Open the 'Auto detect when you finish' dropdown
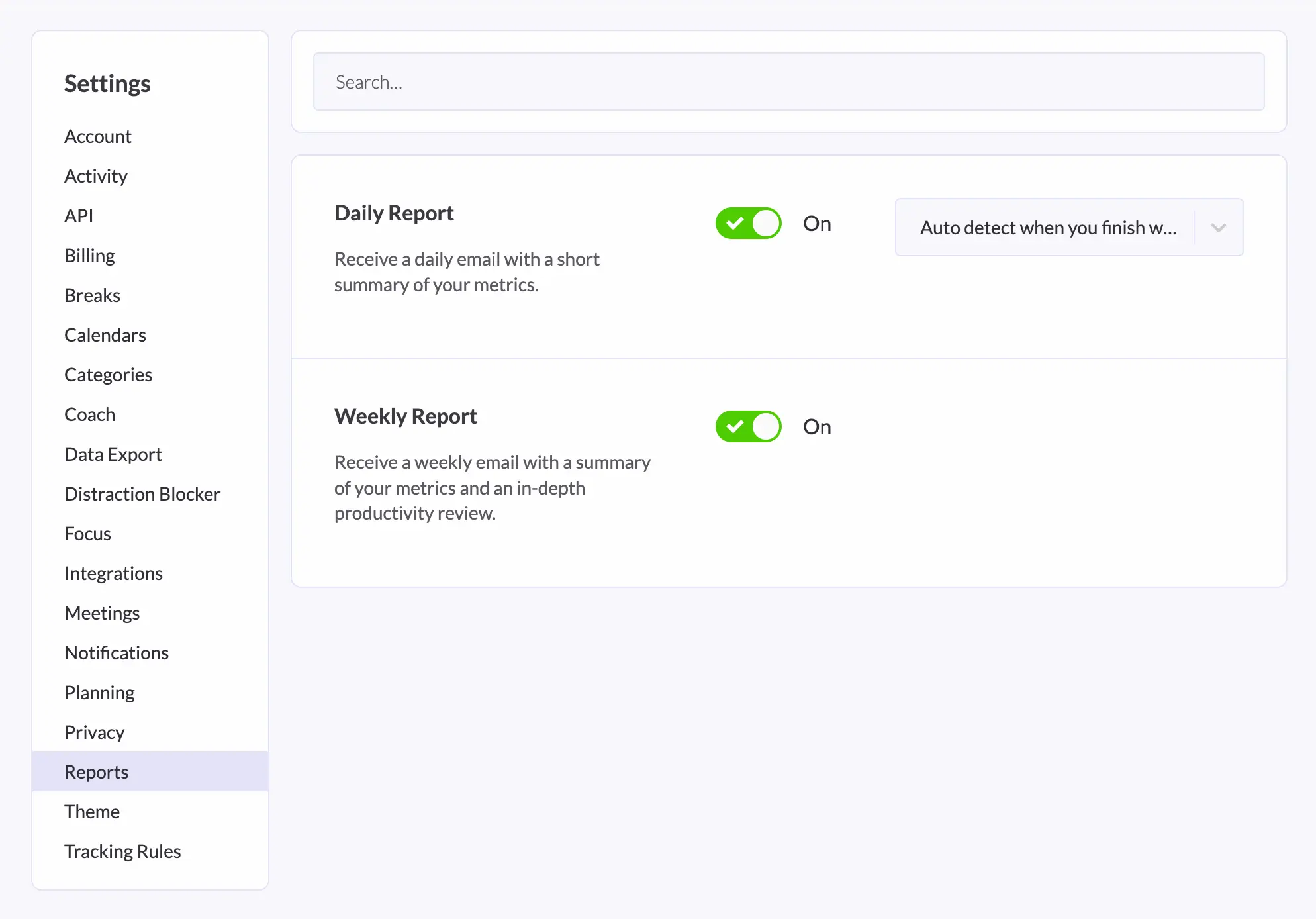The image size is (1316, 919). coord(1068,227)
